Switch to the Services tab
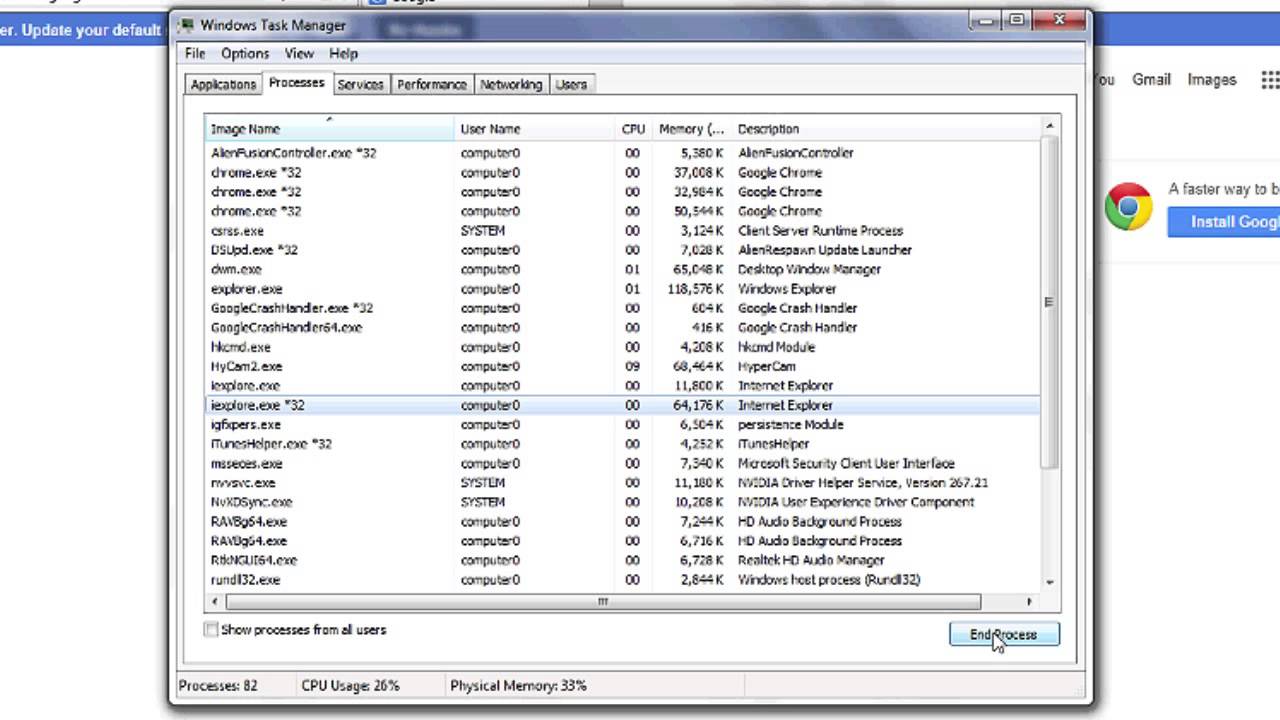1280x720 pixels. pyautogui.click(x=360, y=85)
